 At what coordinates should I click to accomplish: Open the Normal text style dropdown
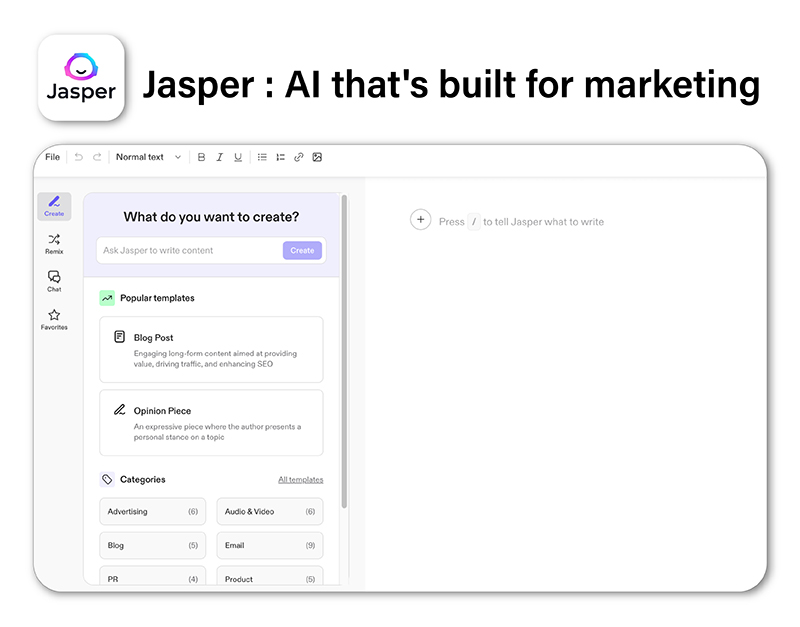[x=148, y=157]
